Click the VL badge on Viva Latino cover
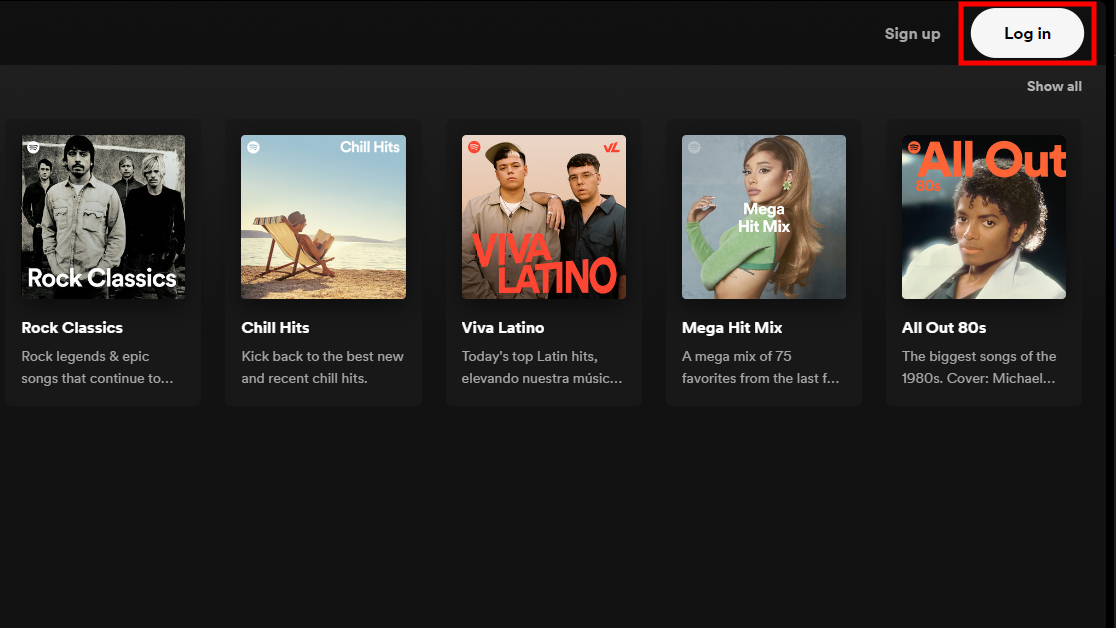The image size is (1116, 628). (x=612, y=148)
